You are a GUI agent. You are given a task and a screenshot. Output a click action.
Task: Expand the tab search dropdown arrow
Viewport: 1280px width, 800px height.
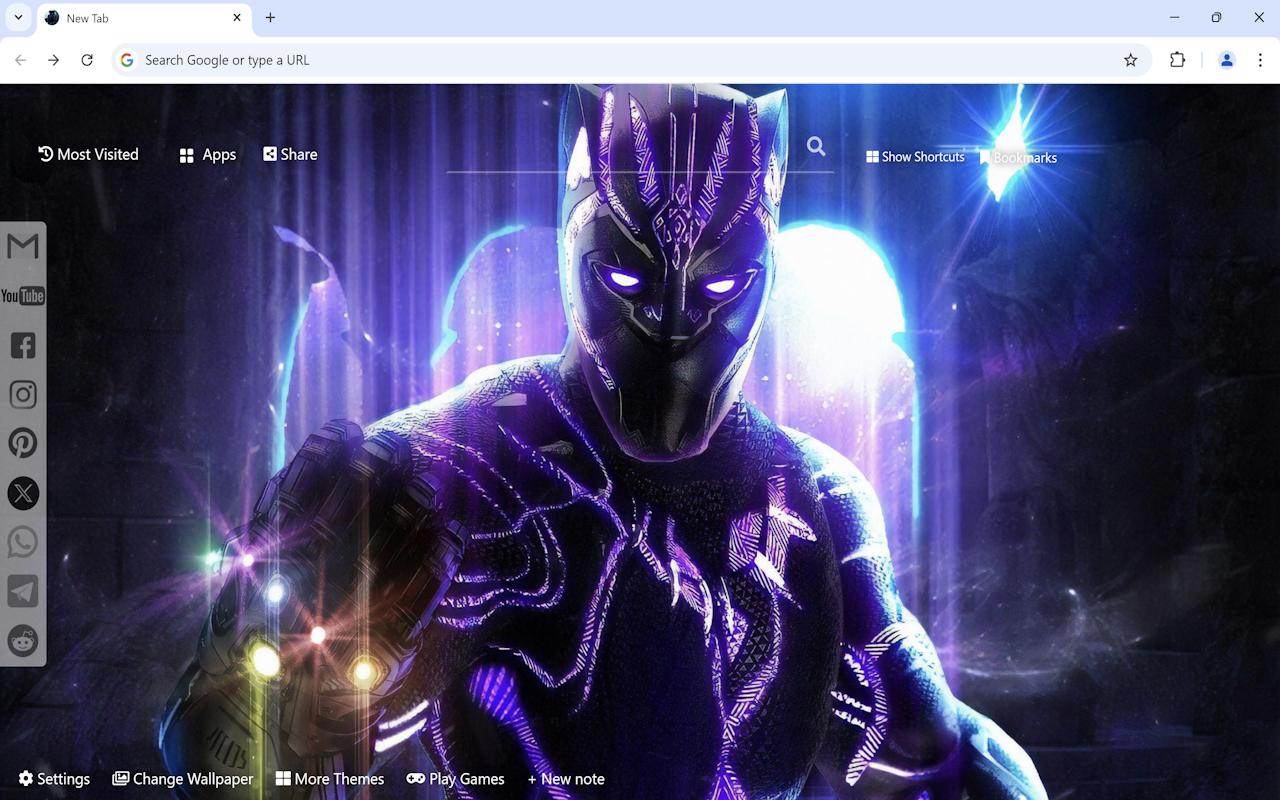18,18
